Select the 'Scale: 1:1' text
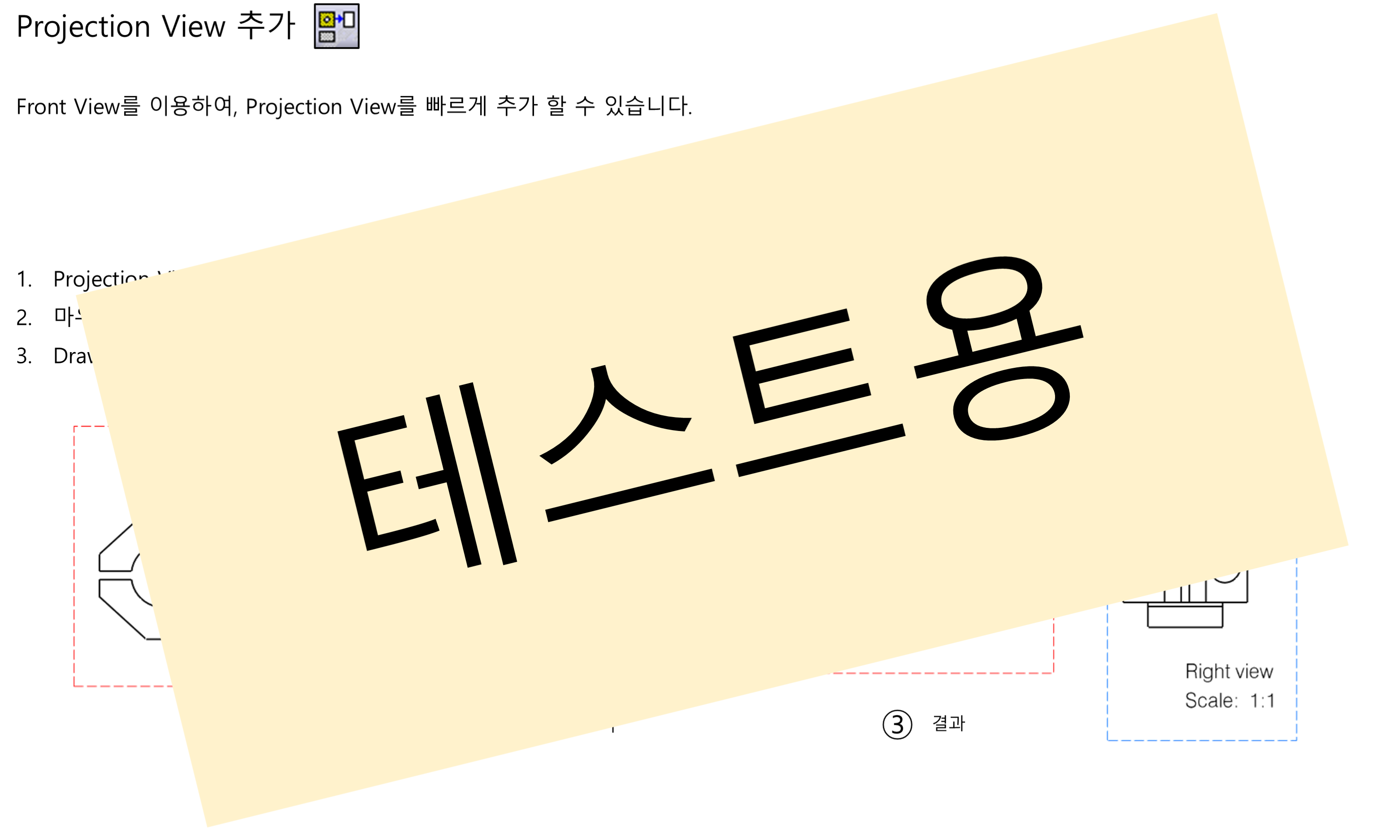Image resolution: width=1400 pixels, height=840 pixels. (1230, 701)
